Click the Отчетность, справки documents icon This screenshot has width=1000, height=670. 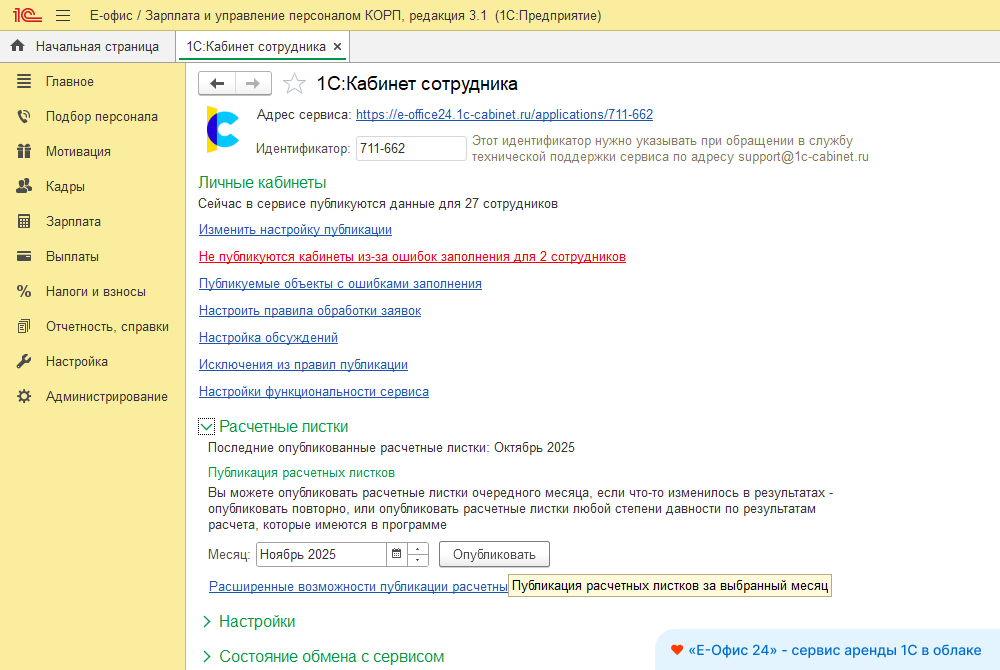coord(24,326)
